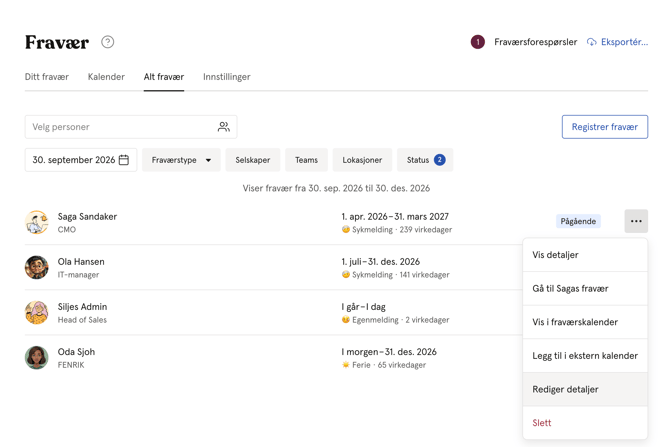
Task: Choose Legg til i ekstern kalender
Action: (585, 356)
